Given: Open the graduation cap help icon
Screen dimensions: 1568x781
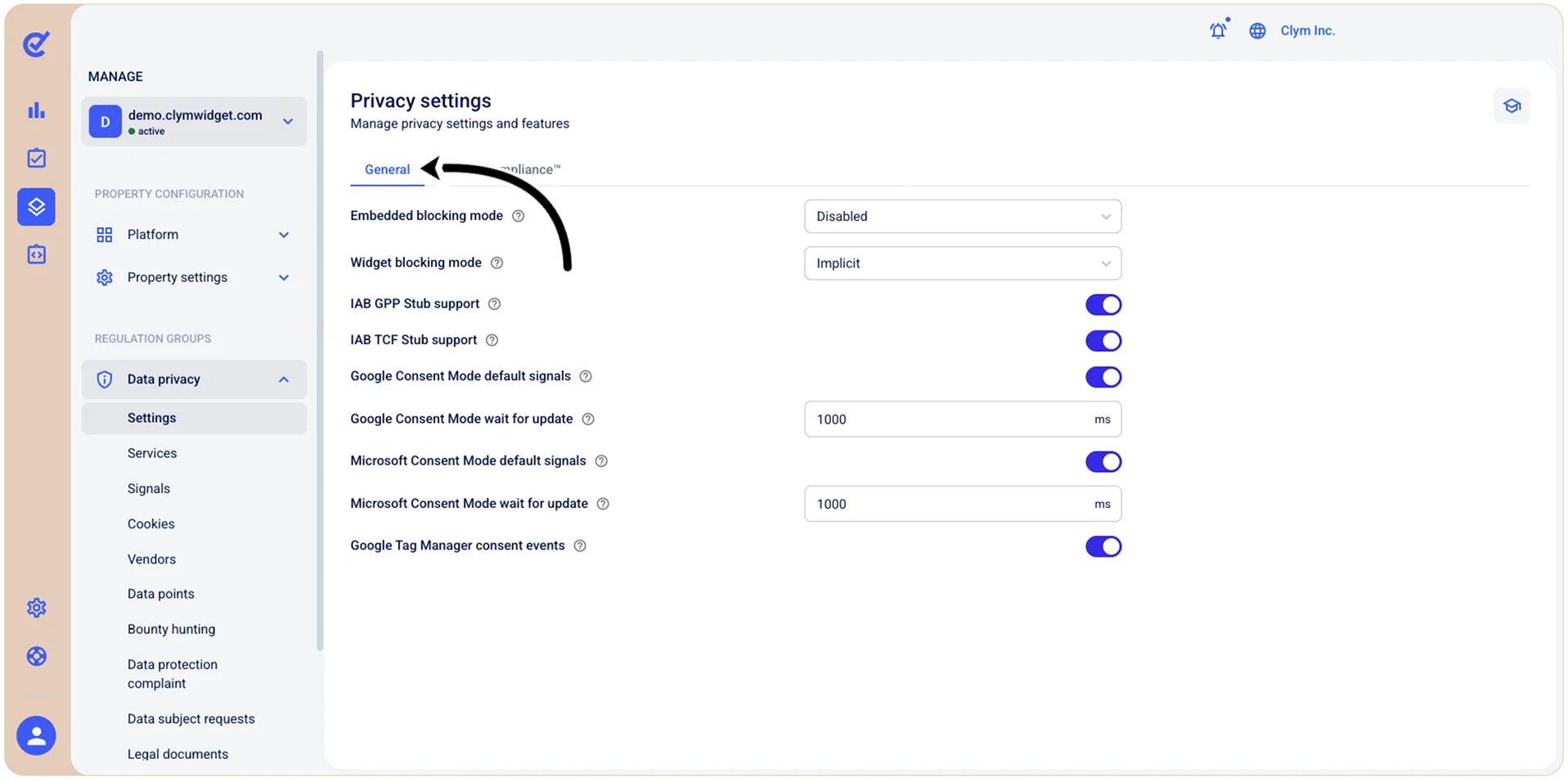Looking at the screenshot, I should [x=1512, y=105].
